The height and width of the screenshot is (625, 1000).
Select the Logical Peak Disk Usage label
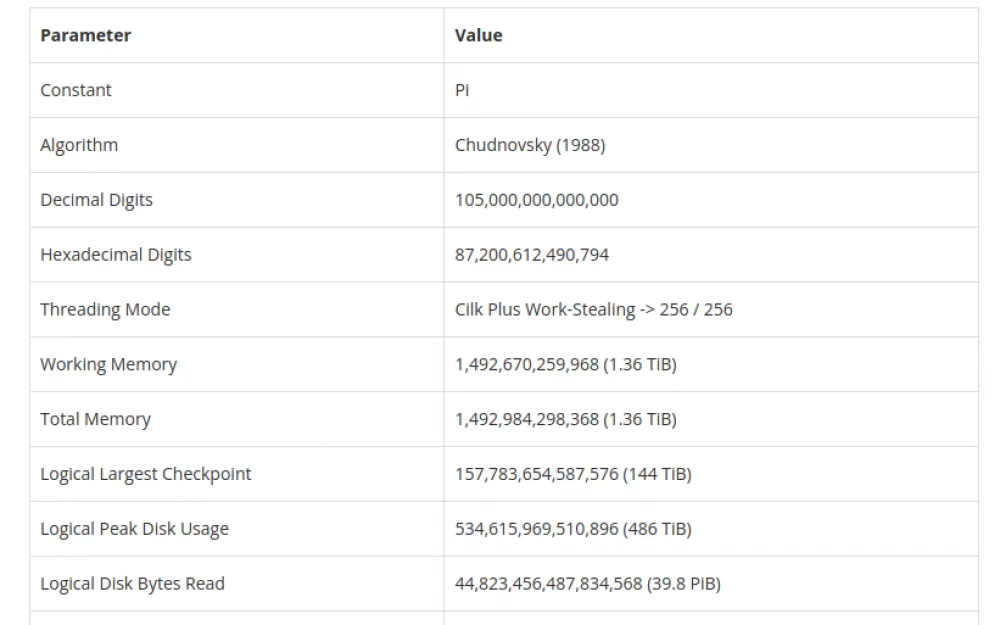click(x=134, y=529)
